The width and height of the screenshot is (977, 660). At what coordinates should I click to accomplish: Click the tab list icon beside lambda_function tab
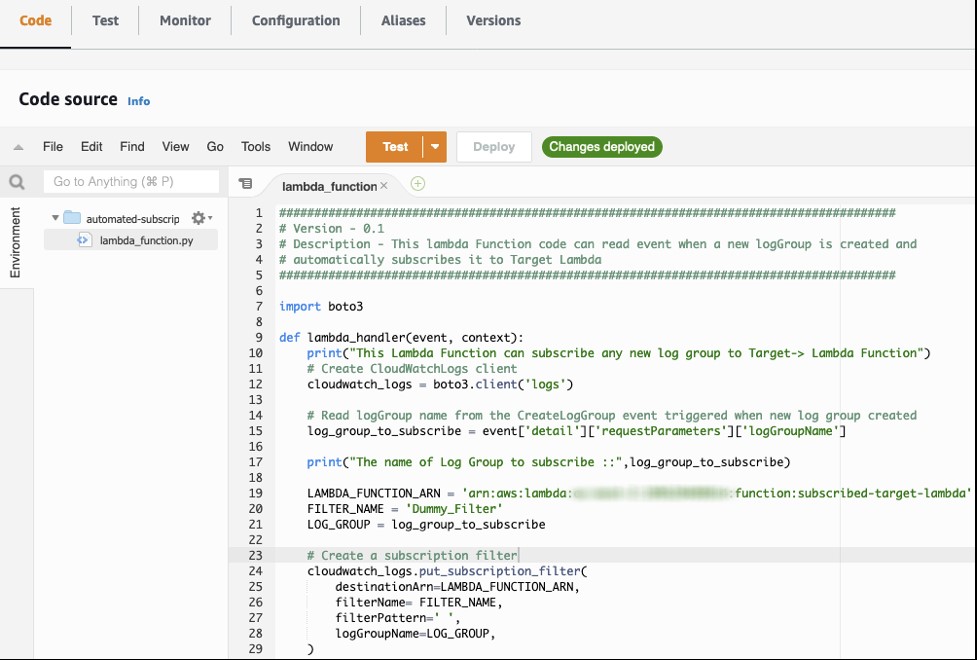pos(245,184)
